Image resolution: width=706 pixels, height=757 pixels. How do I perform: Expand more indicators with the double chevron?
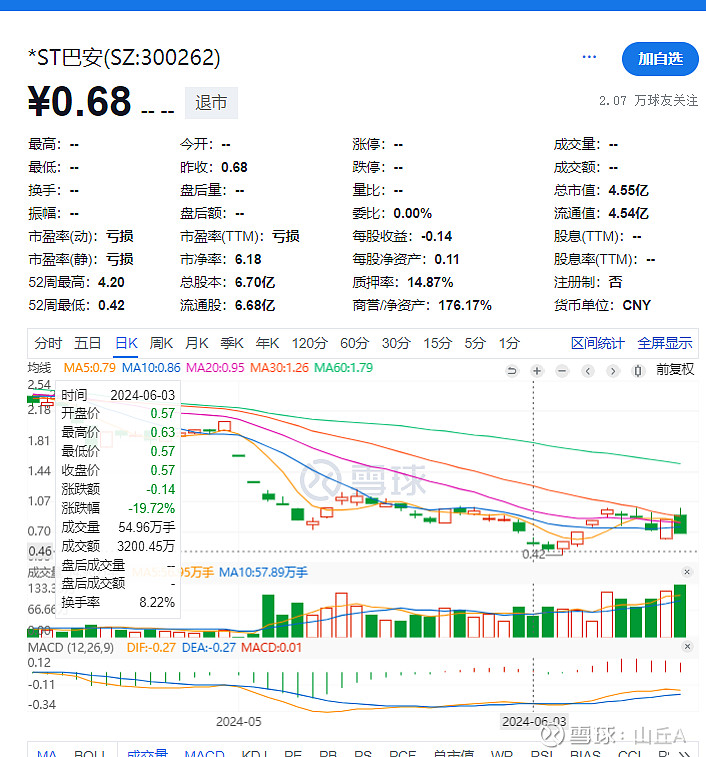(x=684, y=753)
